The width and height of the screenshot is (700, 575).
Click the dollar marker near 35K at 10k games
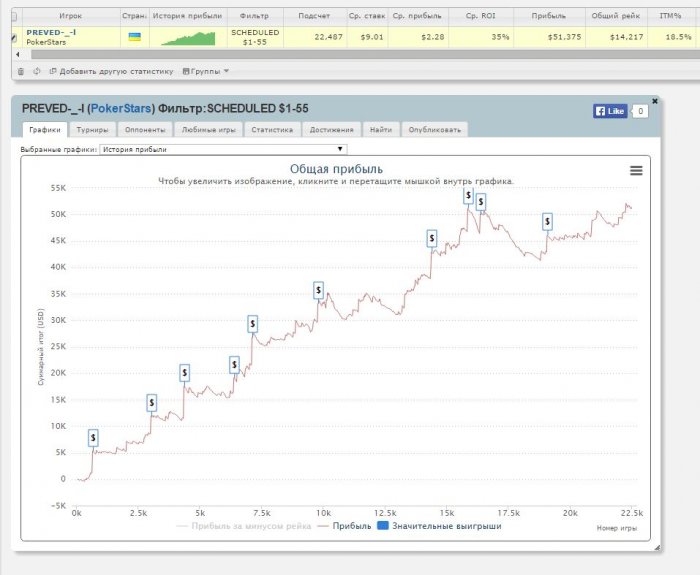pyautogui.click(x=319, y=290)
